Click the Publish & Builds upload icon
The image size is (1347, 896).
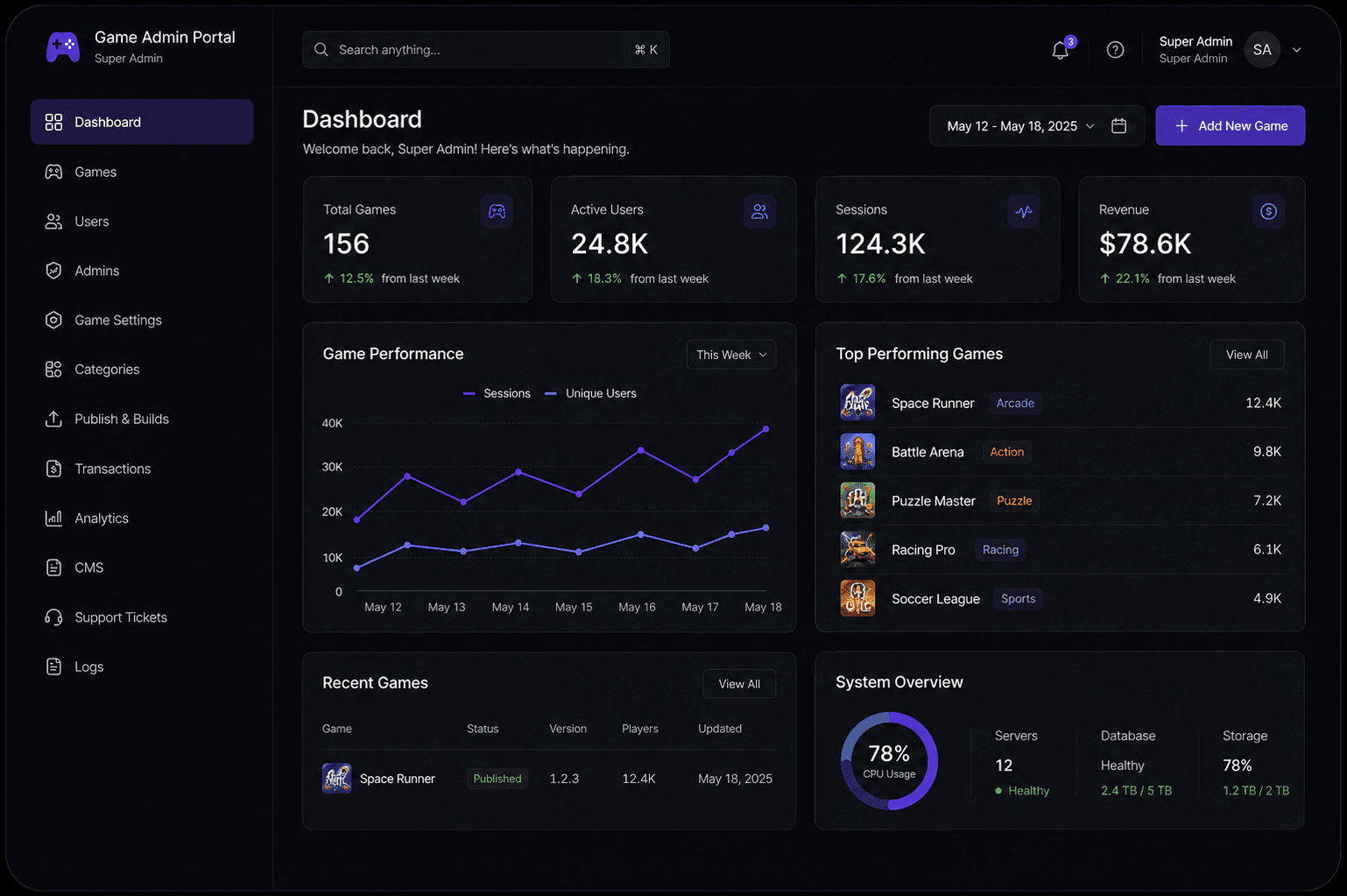[53, 419]
